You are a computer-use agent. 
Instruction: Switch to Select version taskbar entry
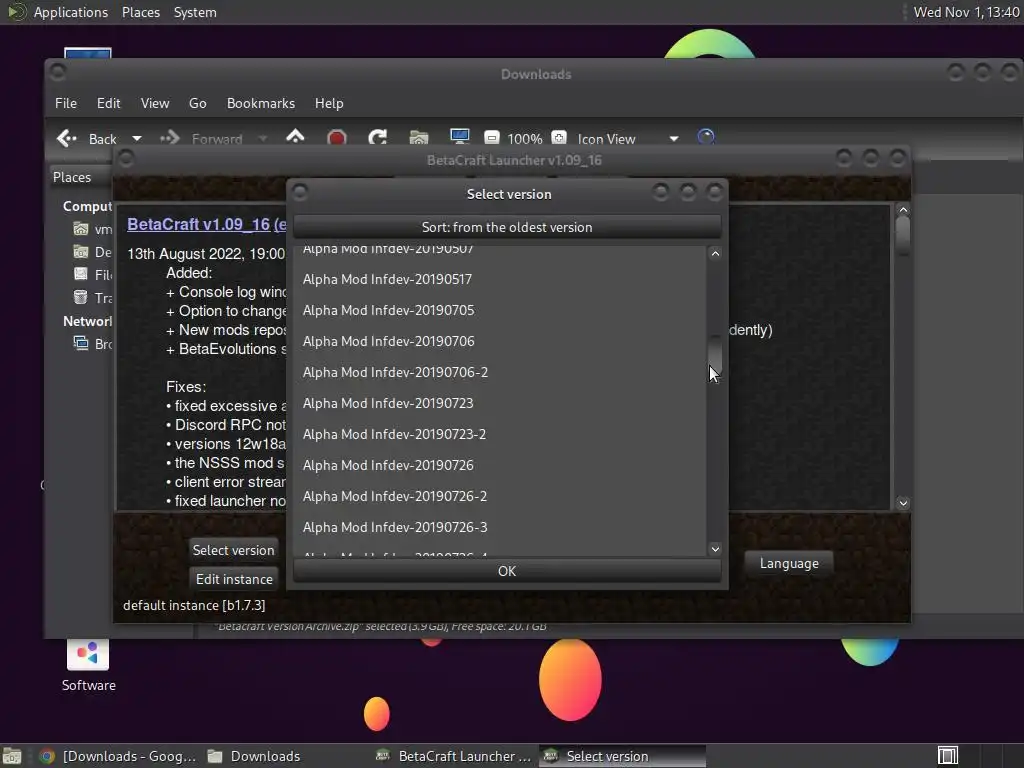coord(622,756)
